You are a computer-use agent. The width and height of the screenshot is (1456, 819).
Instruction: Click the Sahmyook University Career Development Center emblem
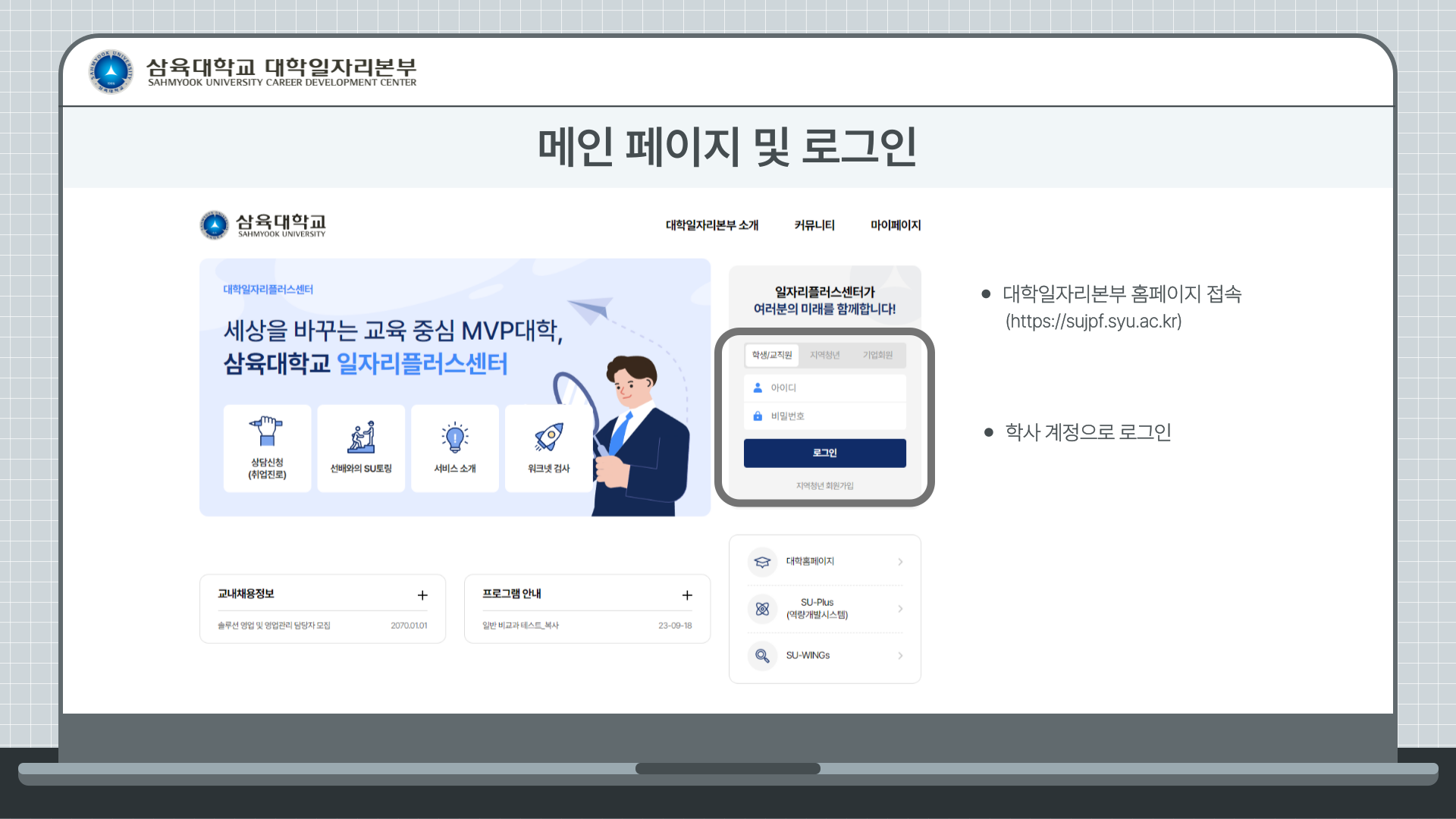tap(111, 72)
